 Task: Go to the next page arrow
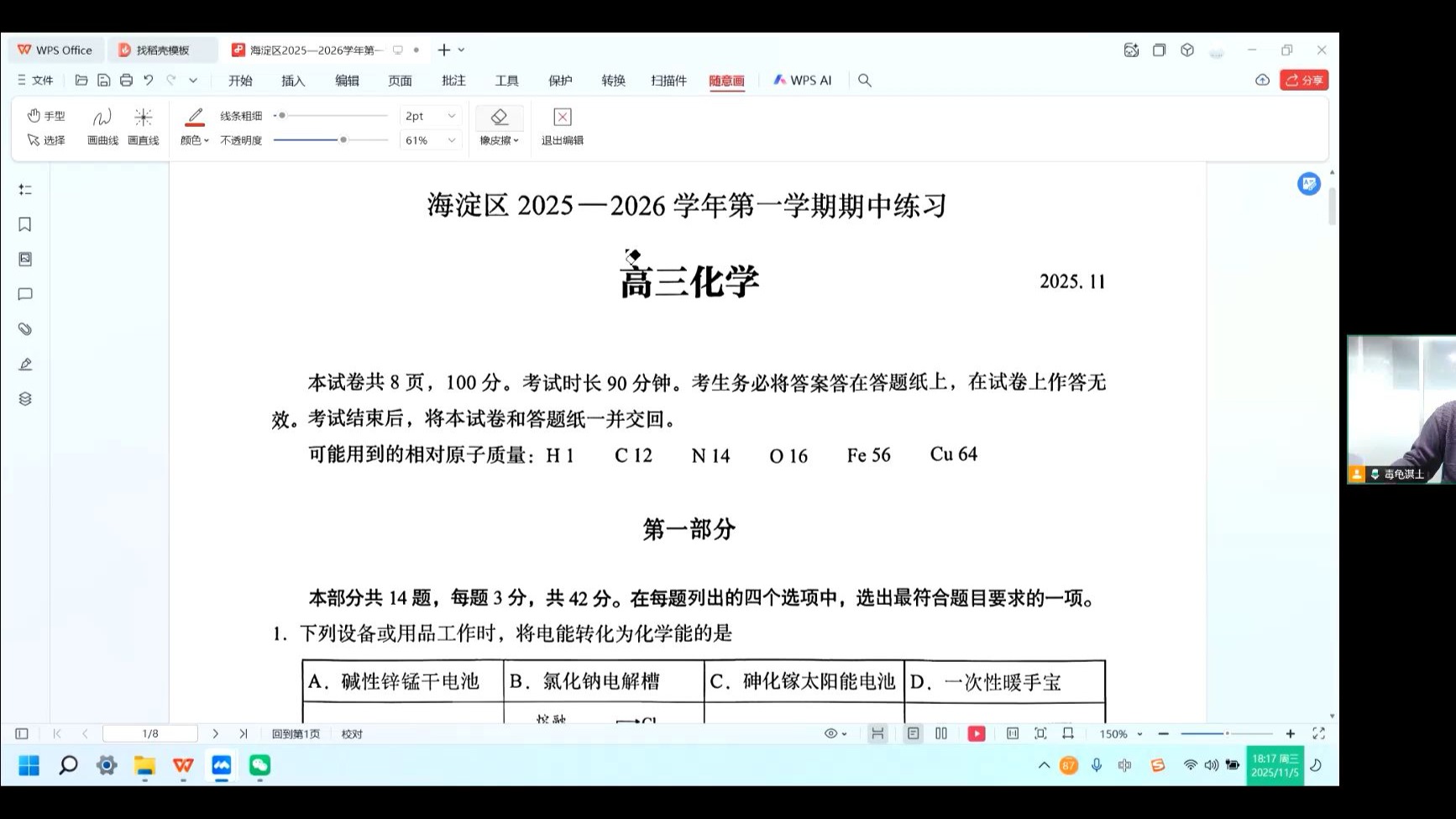pyautogui.click(x=216, y=734)
